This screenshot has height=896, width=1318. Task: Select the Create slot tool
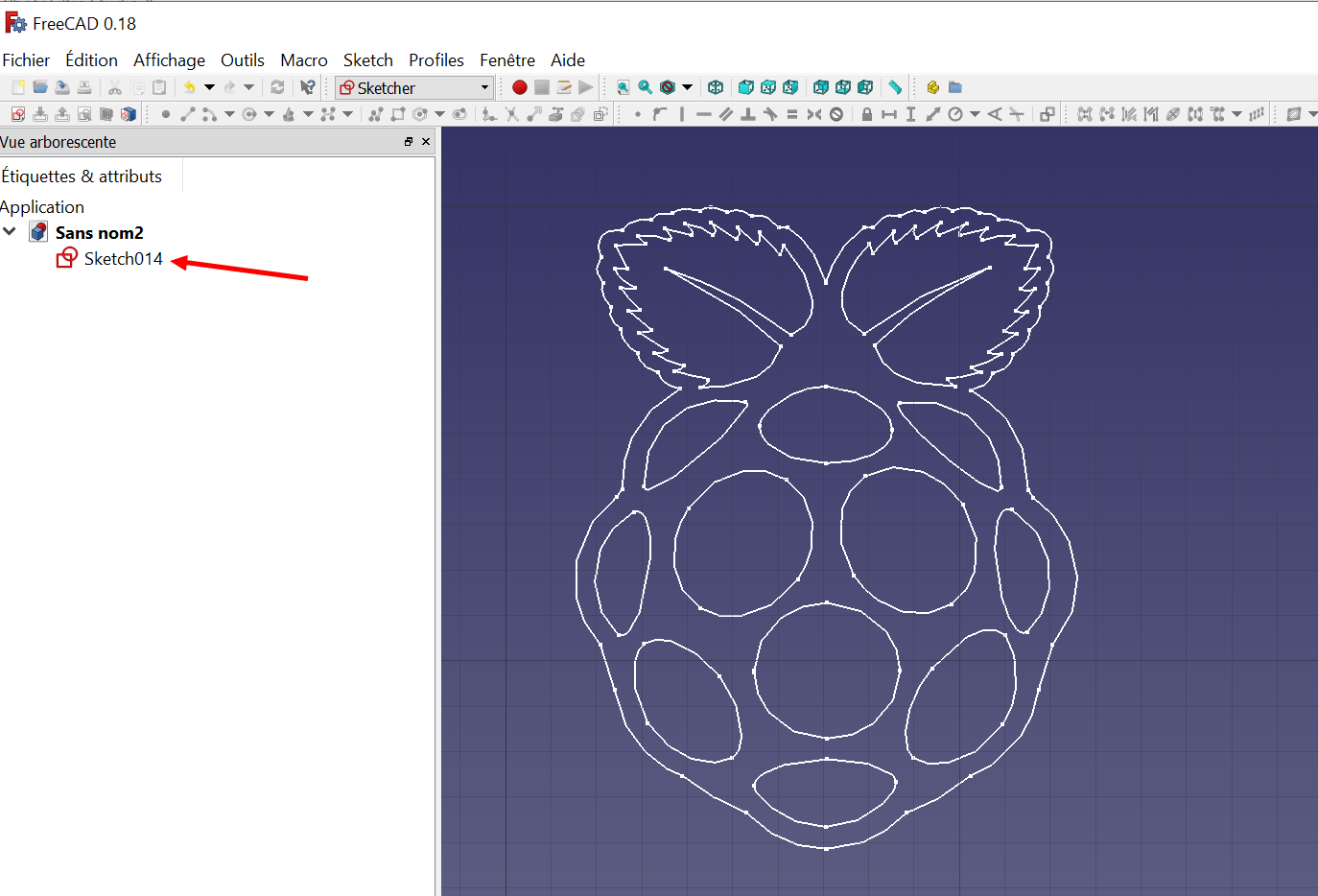459,114
